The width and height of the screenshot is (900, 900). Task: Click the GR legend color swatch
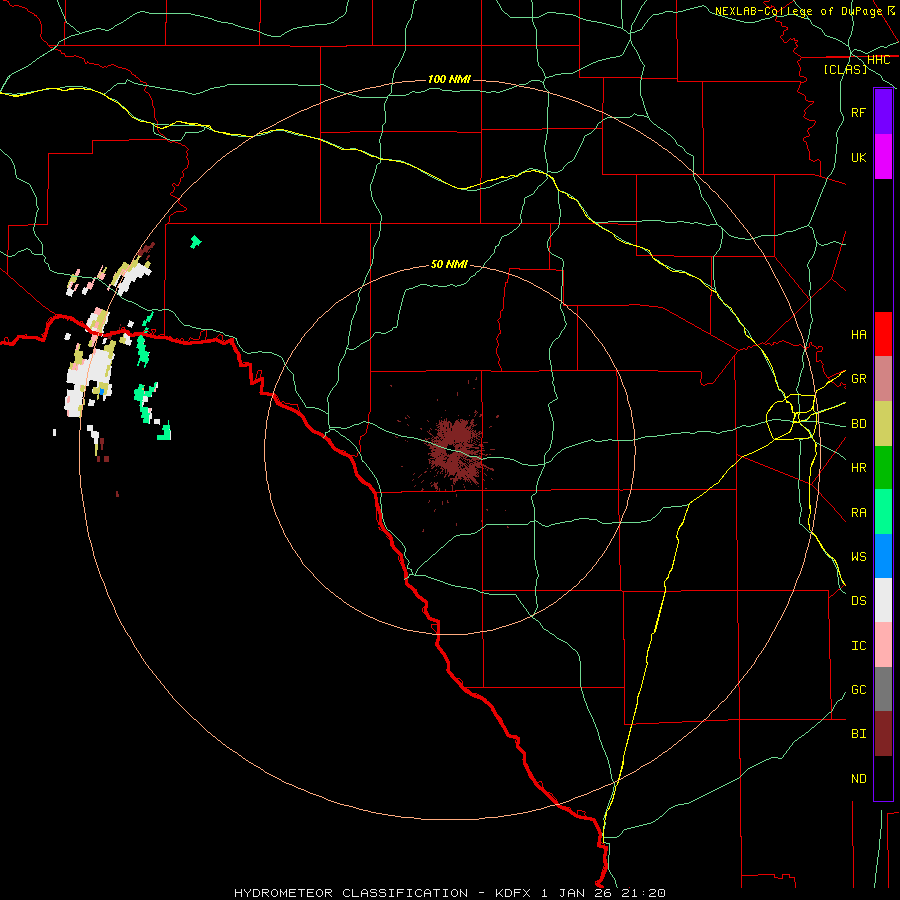point(883,379)
